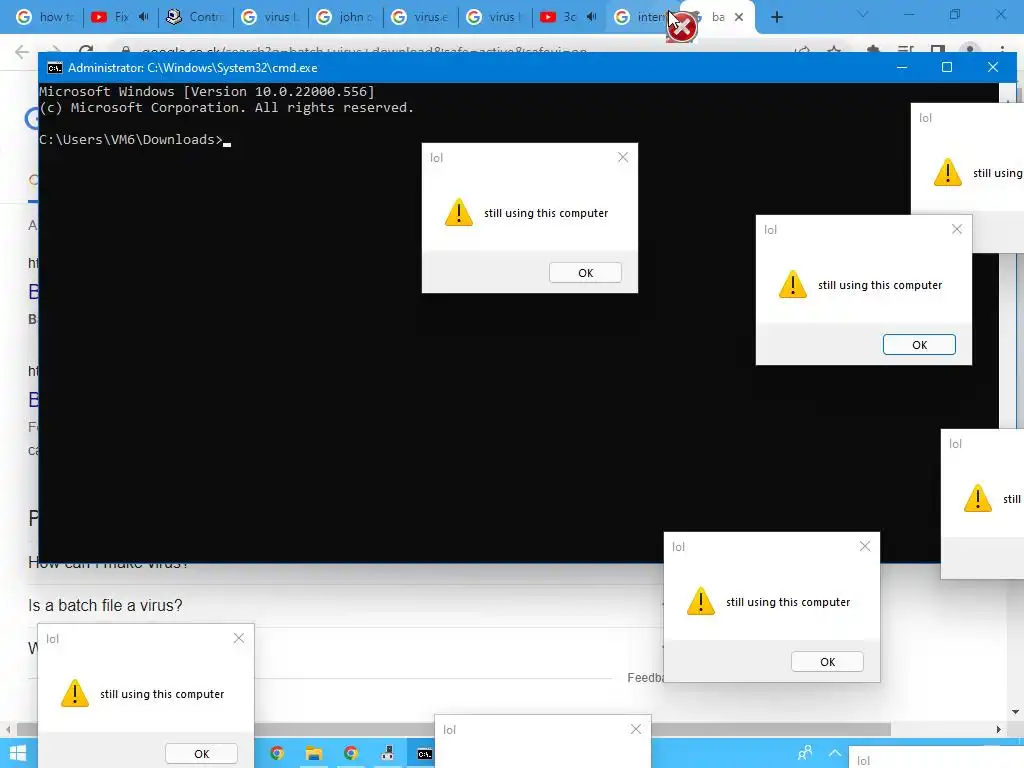Close the active 'ba' Chrome tab
1024x768 pixels.
[x=739, y=17]
